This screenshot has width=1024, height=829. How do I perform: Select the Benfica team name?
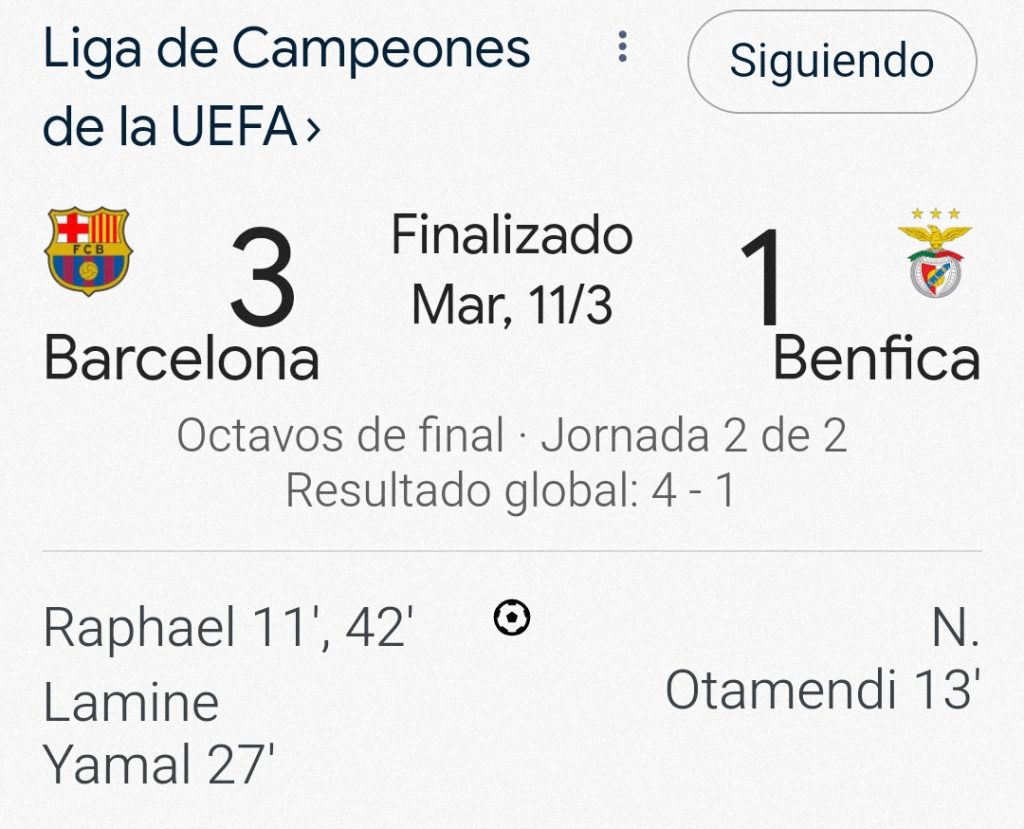(x=876, y=358)
